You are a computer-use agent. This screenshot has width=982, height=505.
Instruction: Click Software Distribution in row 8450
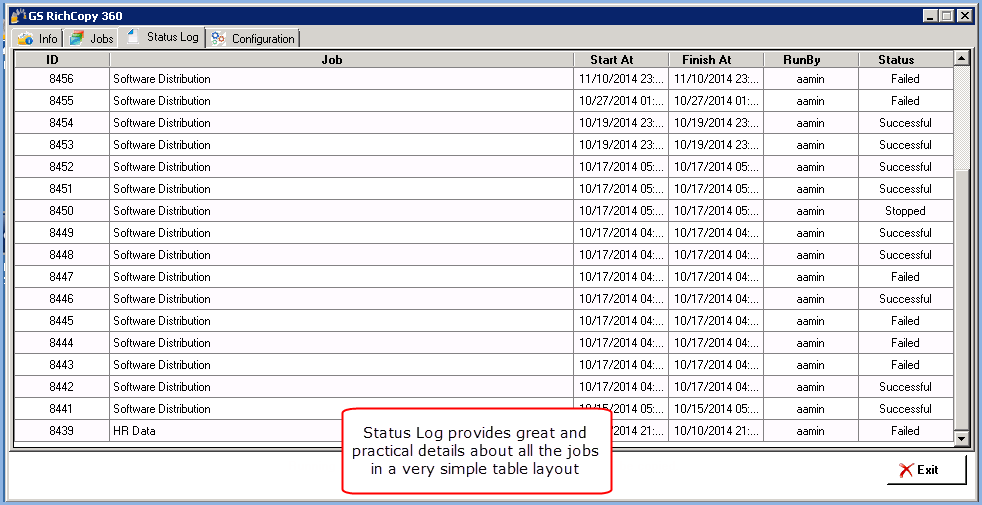click(162, 211)
